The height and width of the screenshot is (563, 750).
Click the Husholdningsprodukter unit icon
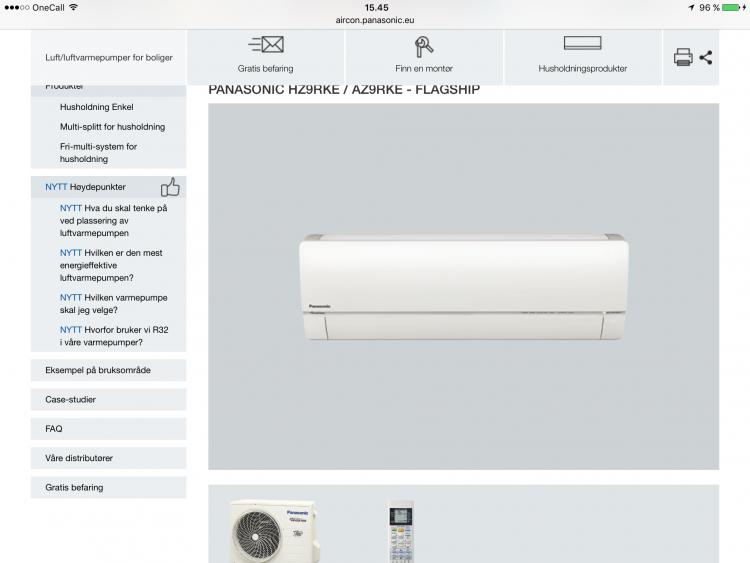tap(582, 43)
